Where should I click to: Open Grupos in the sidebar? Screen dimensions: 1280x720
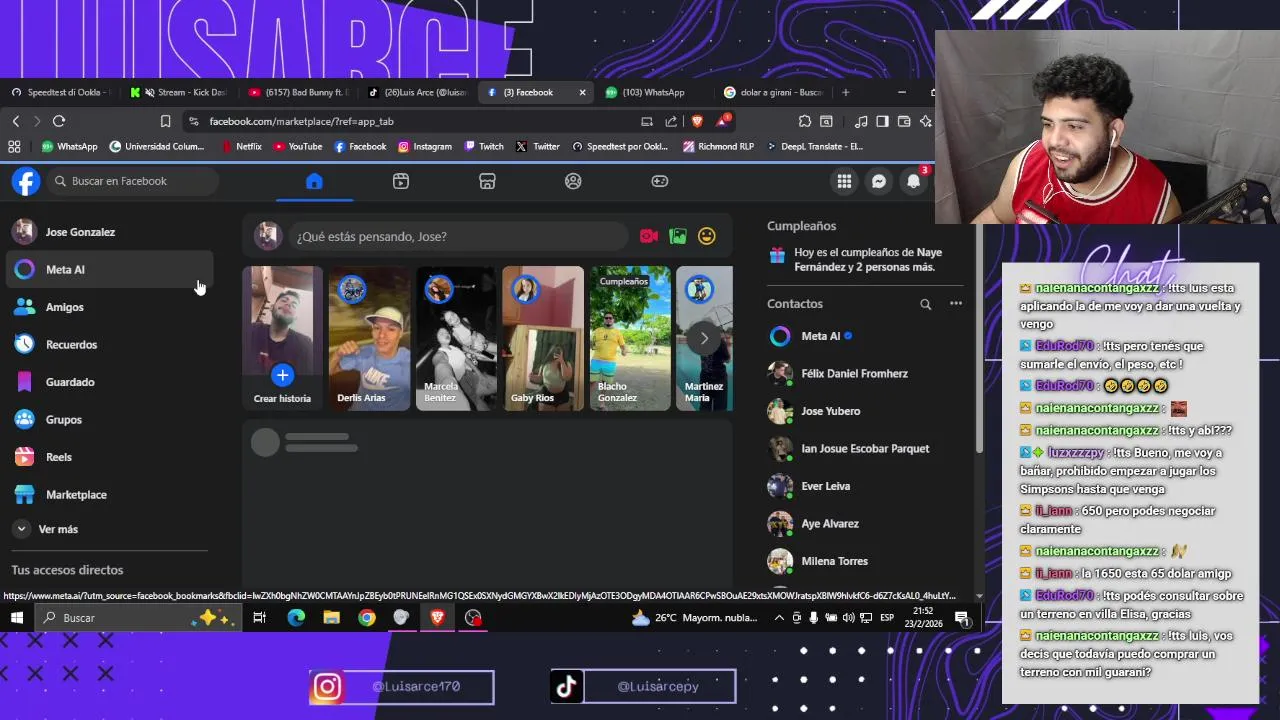point(108,420)
